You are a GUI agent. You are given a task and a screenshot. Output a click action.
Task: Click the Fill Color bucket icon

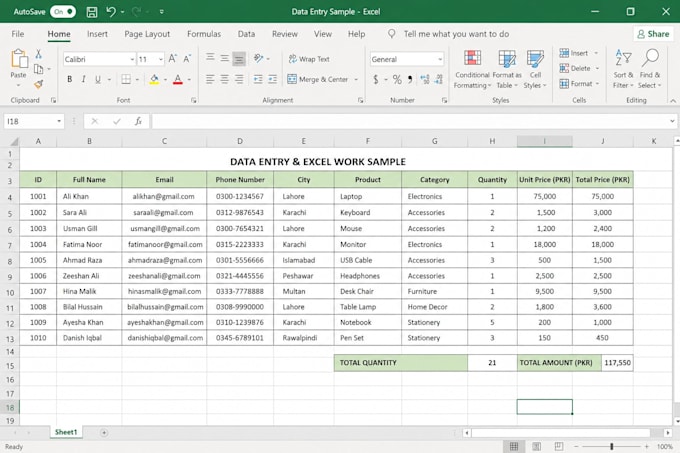[x=154, y=79]
